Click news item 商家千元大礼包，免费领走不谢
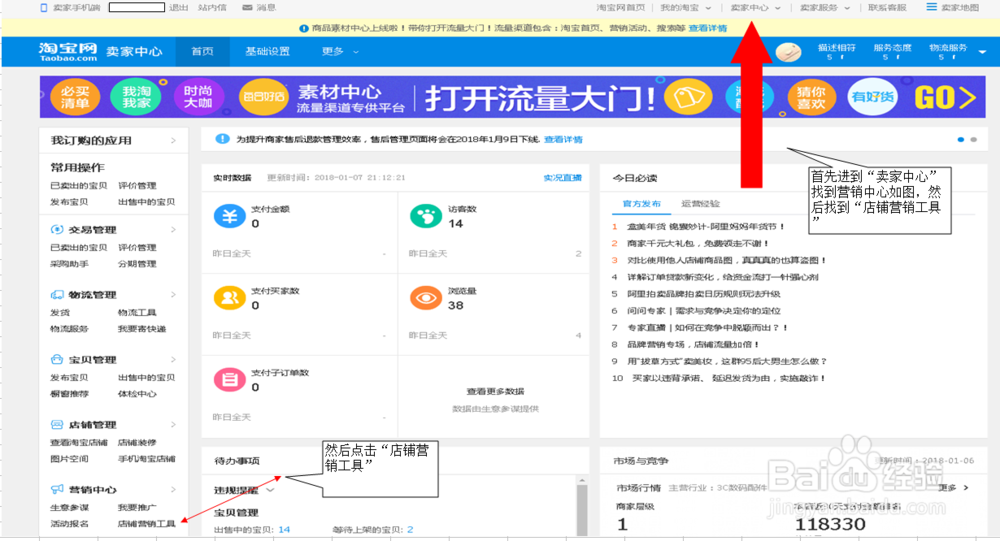The image size is (1000, 541). coord(698,243)
